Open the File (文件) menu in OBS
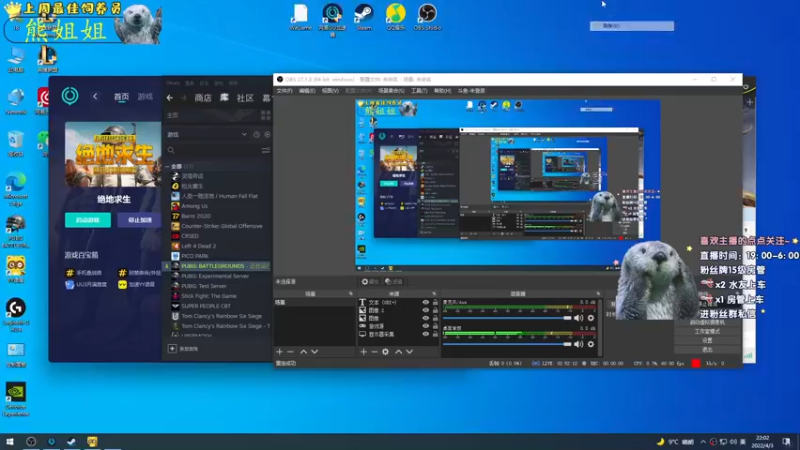The height and width of the screenshot is (450, 800). pos(284,91)
